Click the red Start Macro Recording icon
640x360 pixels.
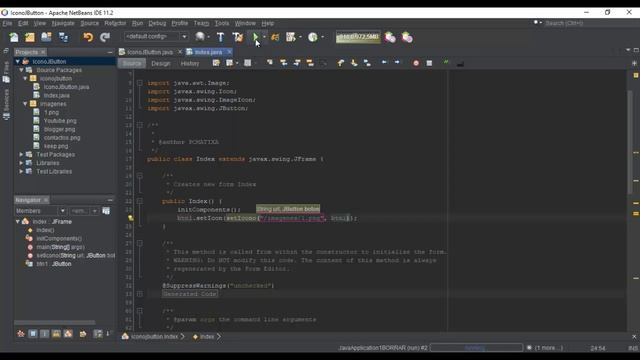416,63
